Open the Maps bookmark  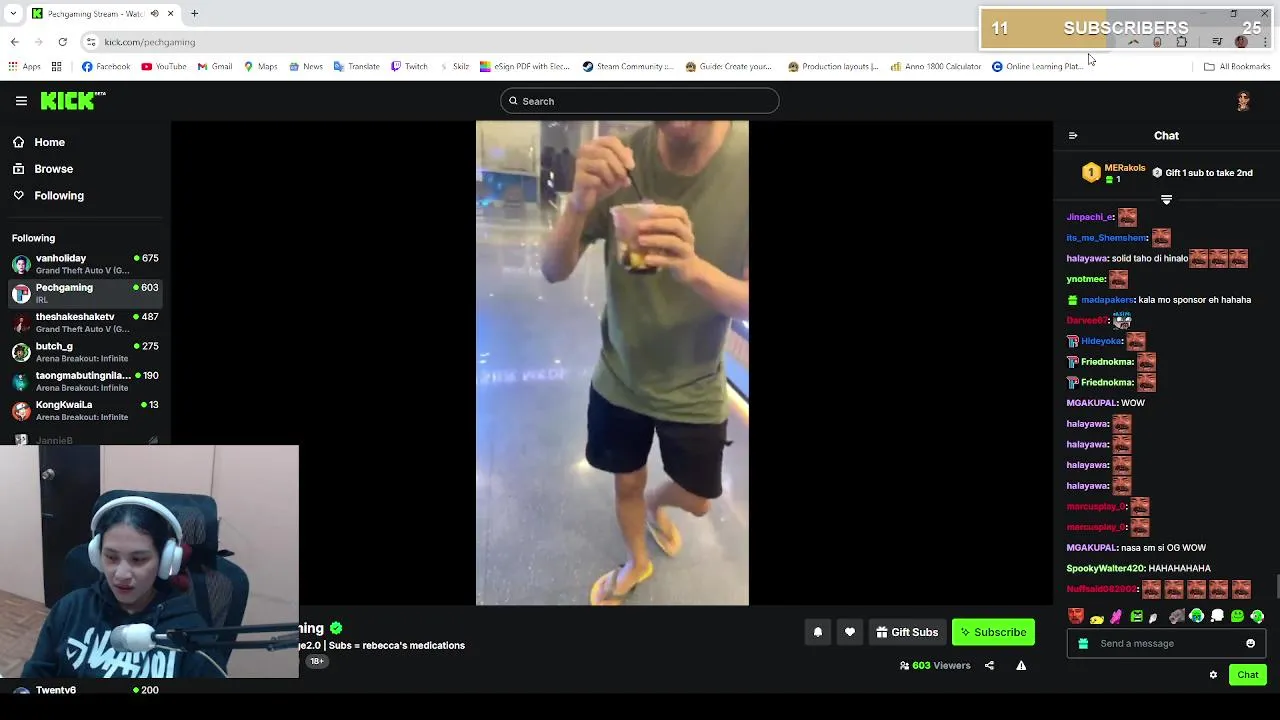[x=261, y=67]
